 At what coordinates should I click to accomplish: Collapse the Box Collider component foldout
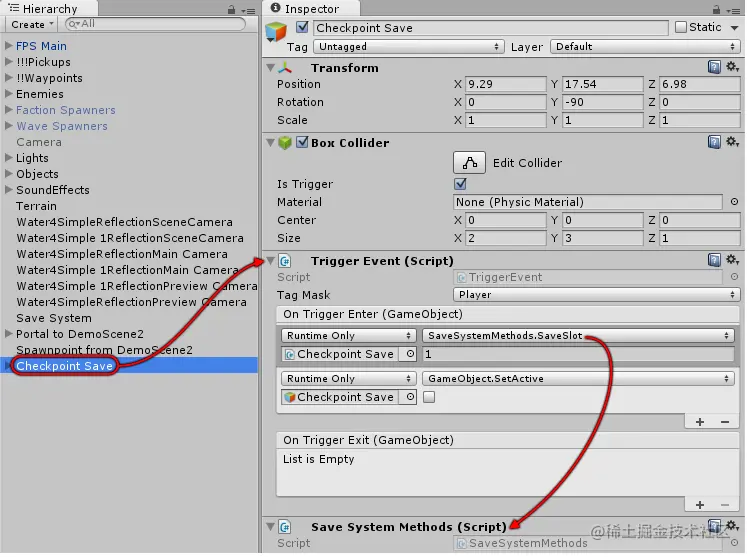[271, 142]
